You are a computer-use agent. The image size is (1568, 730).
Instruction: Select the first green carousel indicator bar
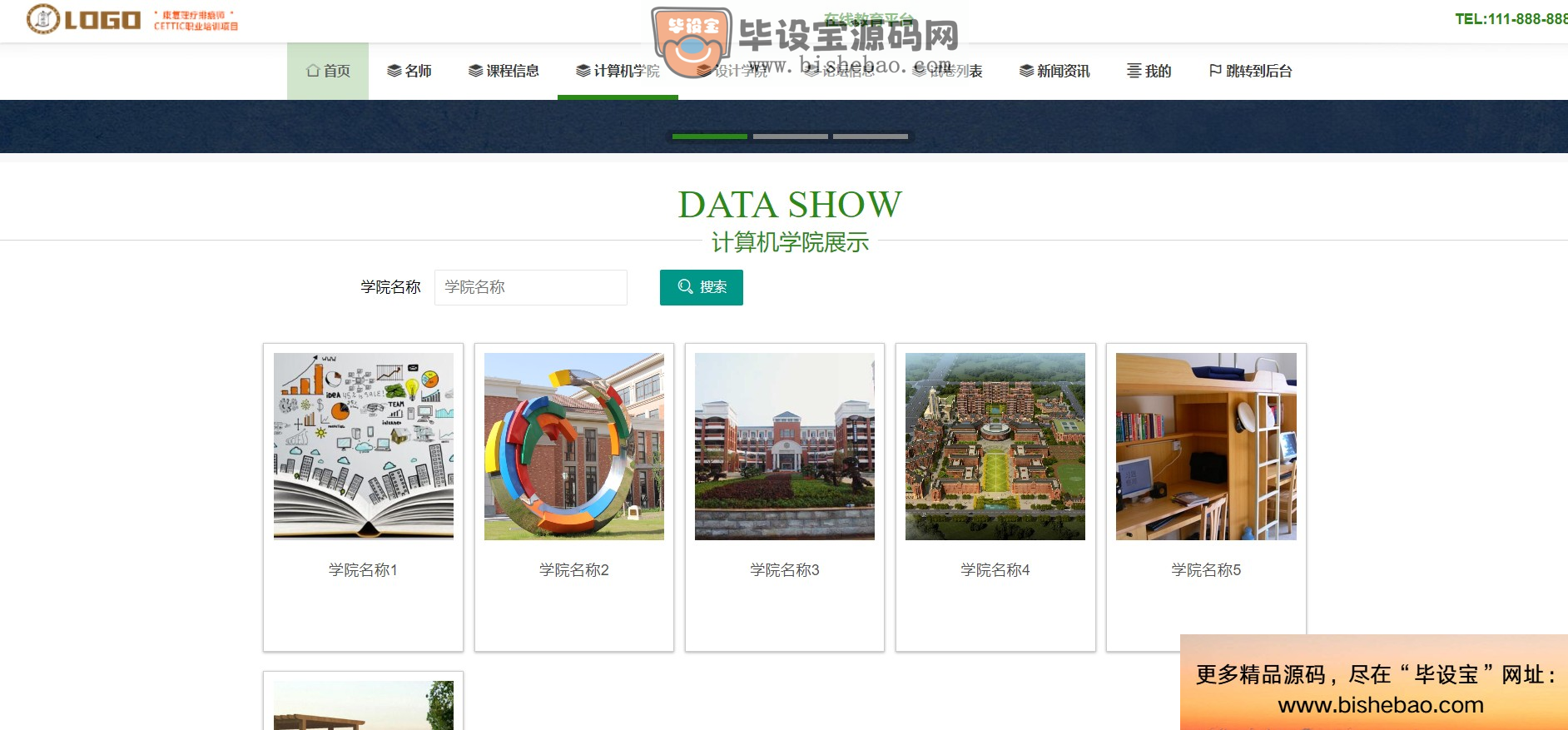[x=710, y=136]
